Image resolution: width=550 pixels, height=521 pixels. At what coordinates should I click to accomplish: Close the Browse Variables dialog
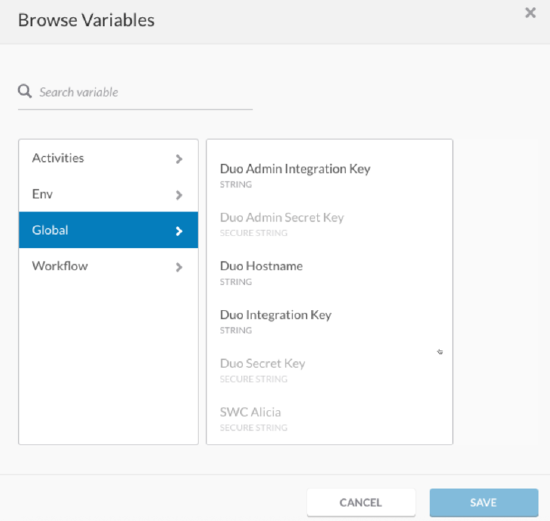(x=530, y=13)
